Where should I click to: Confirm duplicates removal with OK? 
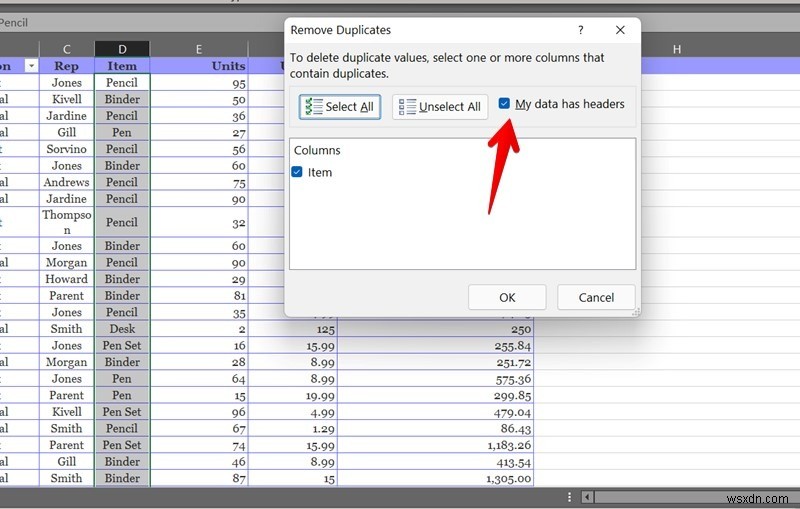[507, 297]
